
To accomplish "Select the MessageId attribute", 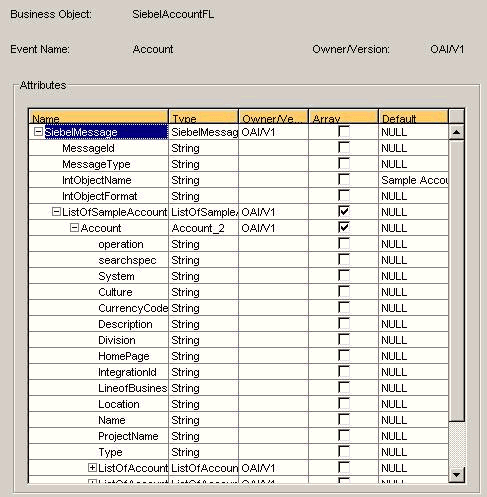I will click(x=88, y=148).
